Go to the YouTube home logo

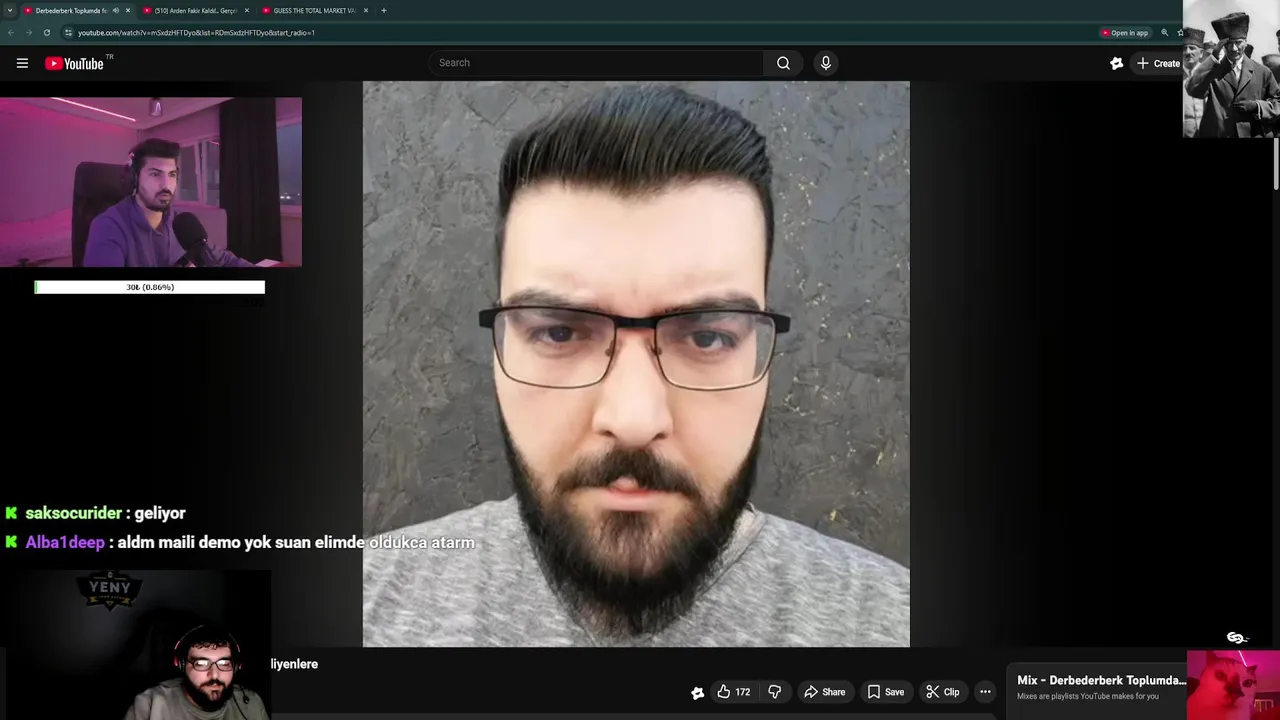tap(74, 63)
